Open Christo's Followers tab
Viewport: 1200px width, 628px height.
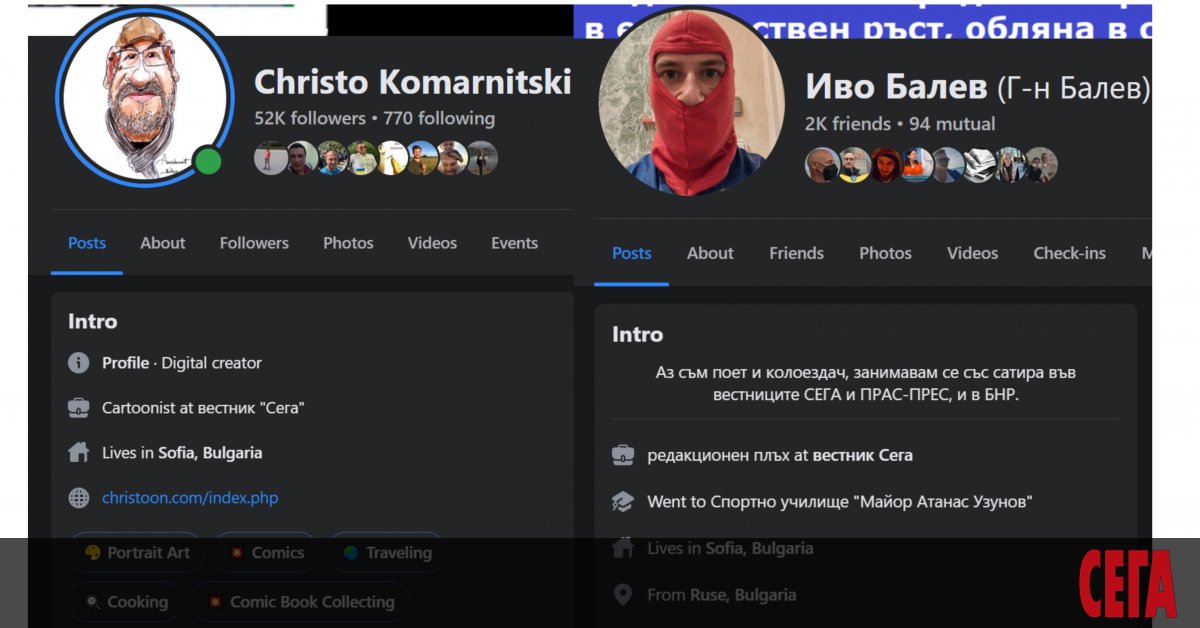tap(254, 243)
